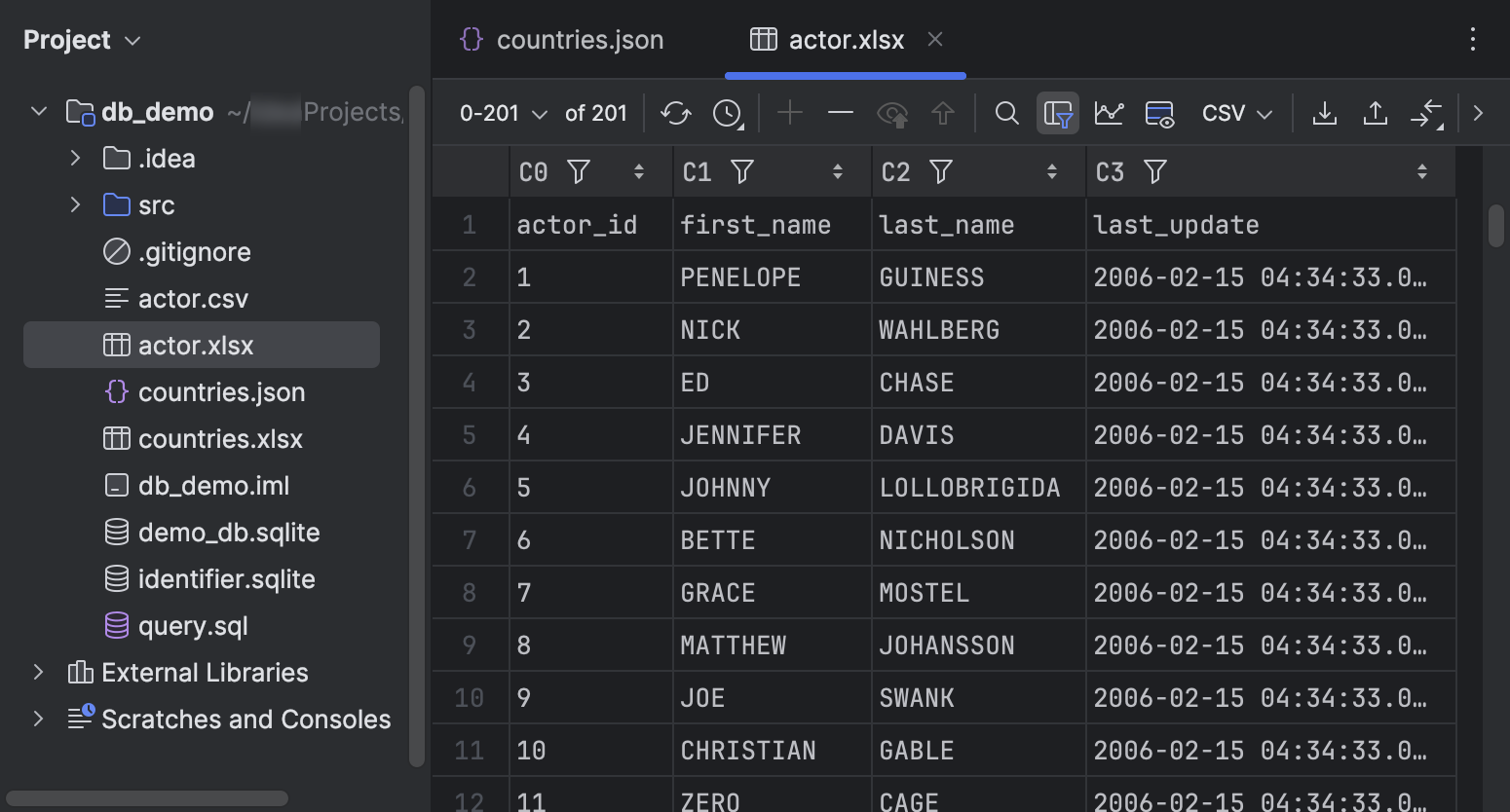Image resolution: width=1510 pixels, height=812 pixels.
Task: Open countries.xlsx from the project tree
Action: coord(220,438)
